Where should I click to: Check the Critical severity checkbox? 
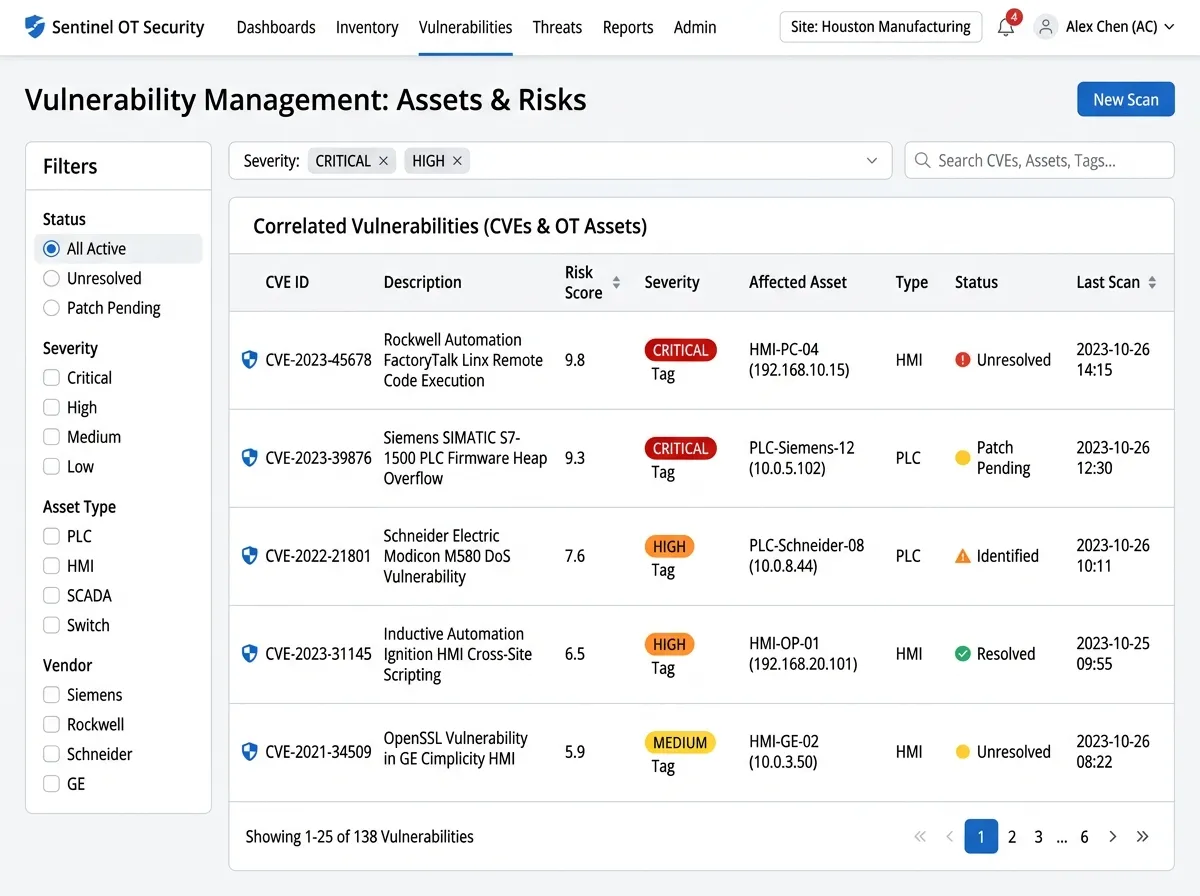(51, 378)
